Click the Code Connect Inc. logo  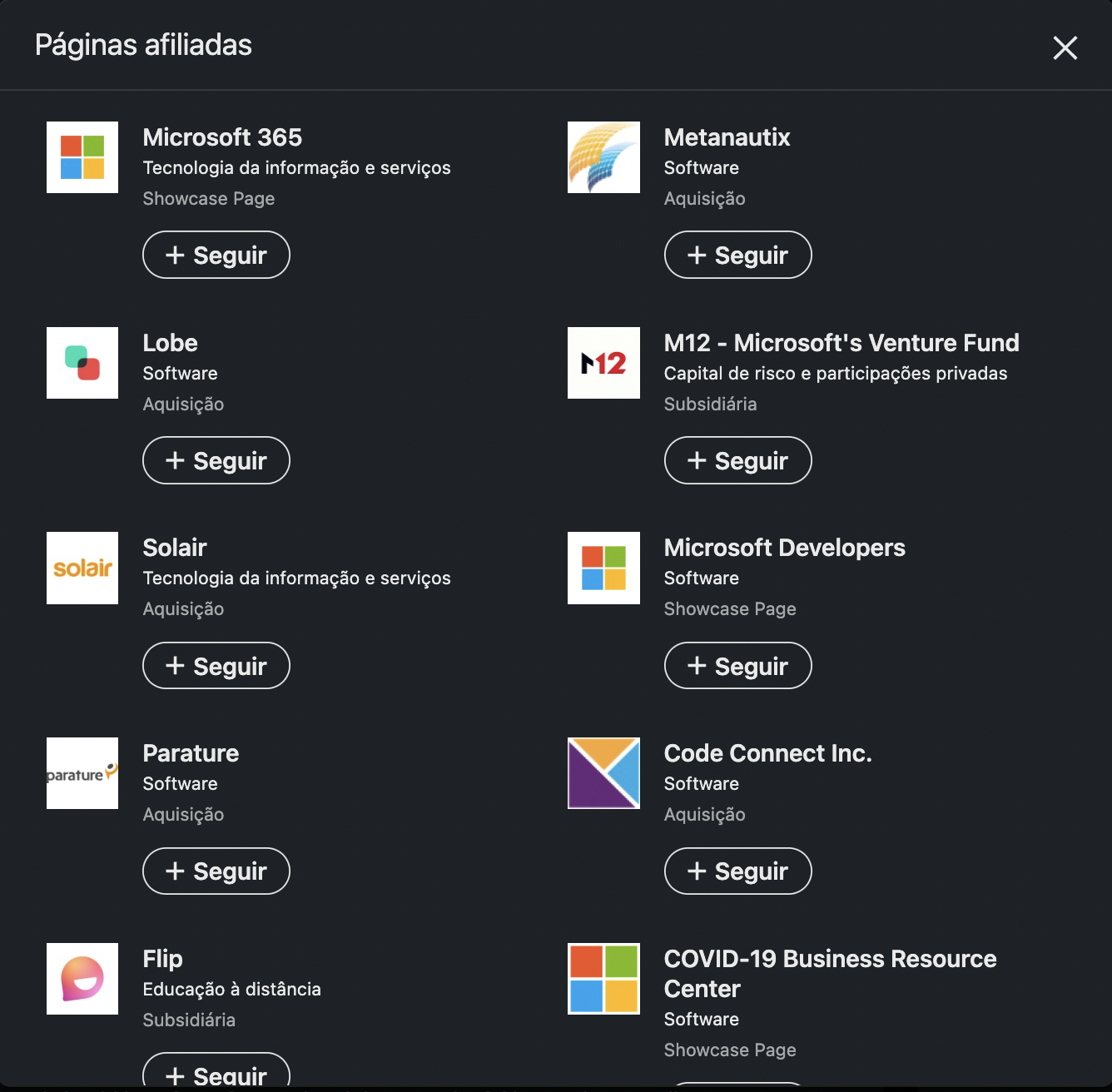click(x=603, y=773)
